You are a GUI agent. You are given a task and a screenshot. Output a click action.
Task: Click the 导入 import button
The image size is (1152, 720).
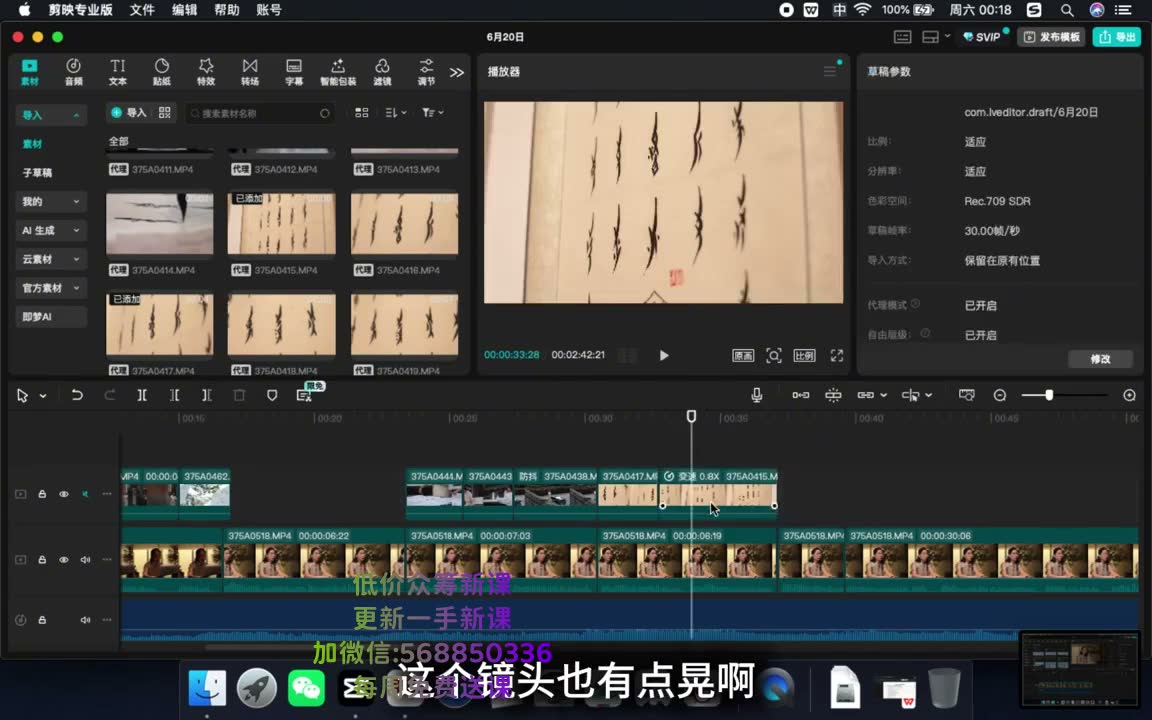click(x=129, y=112)
